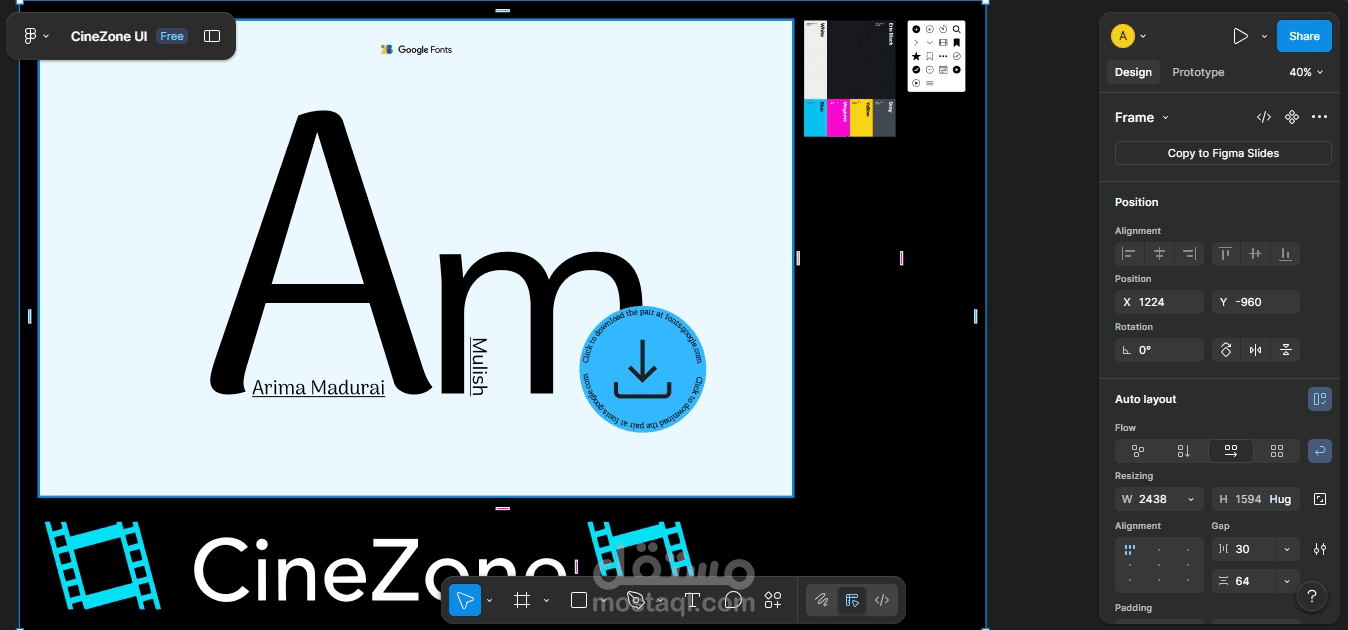Click the height field 1594 Hug

(1255, 499)
